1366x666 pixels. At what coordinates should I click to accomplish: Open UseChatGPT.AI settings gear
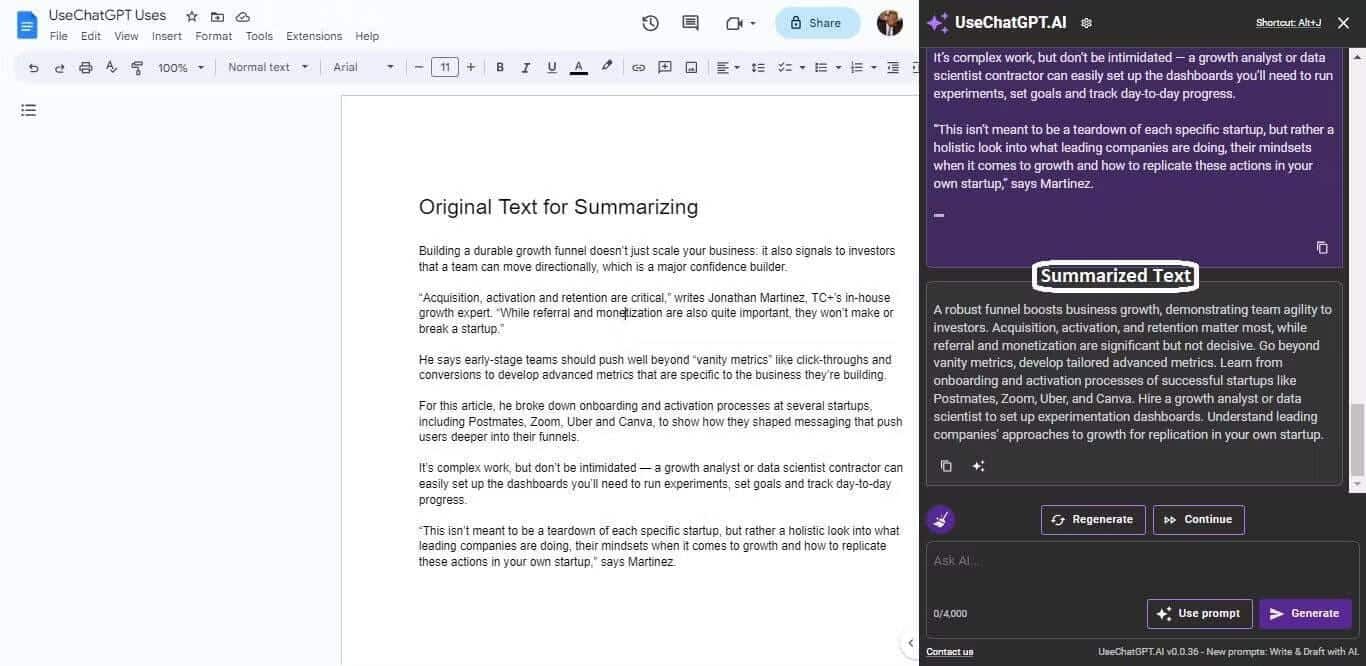[x=1087, y=23]
